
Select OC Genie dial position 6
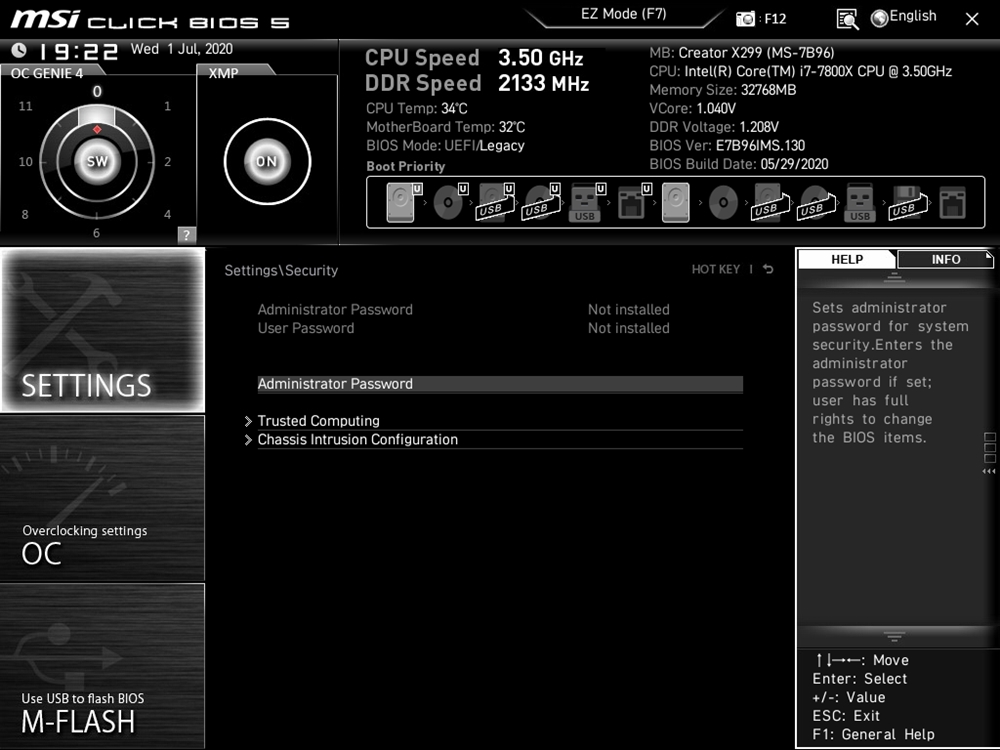(x=96, y=233)
